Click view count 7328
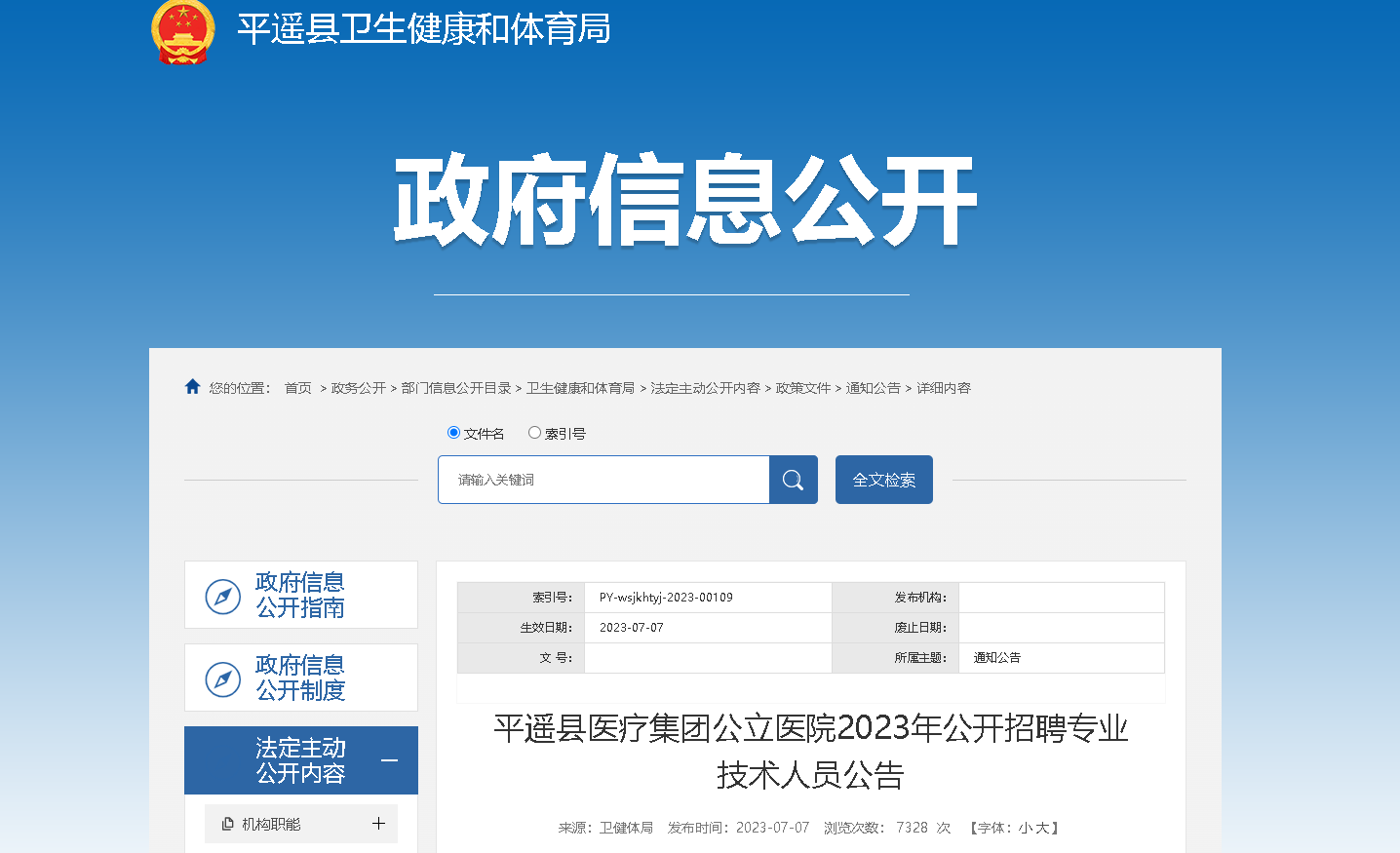Viewport: 1400px width, 853px height. [913, 828]
